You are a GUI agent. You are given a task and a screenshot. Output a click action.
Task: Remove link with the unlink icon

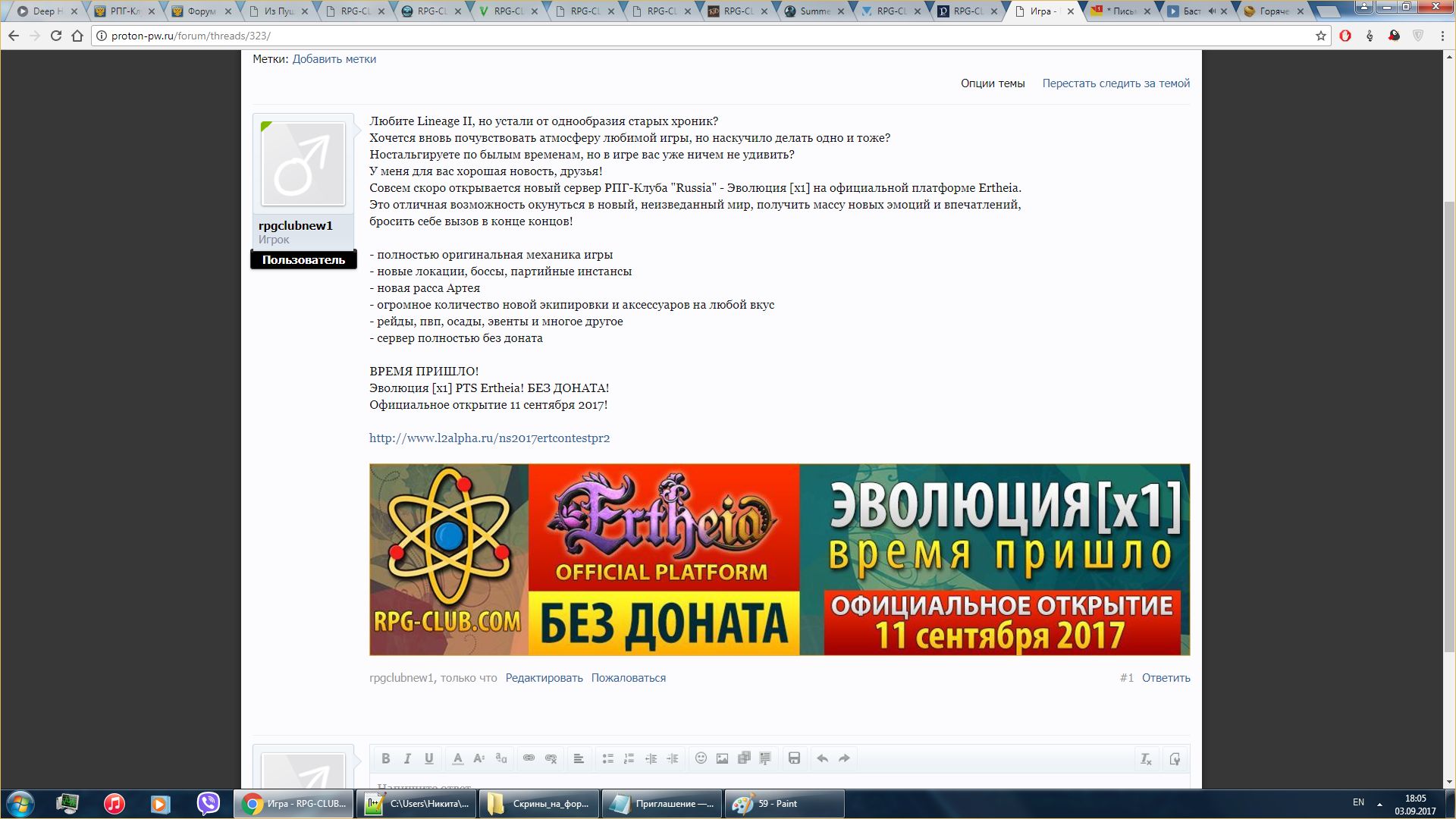[551, 758]
